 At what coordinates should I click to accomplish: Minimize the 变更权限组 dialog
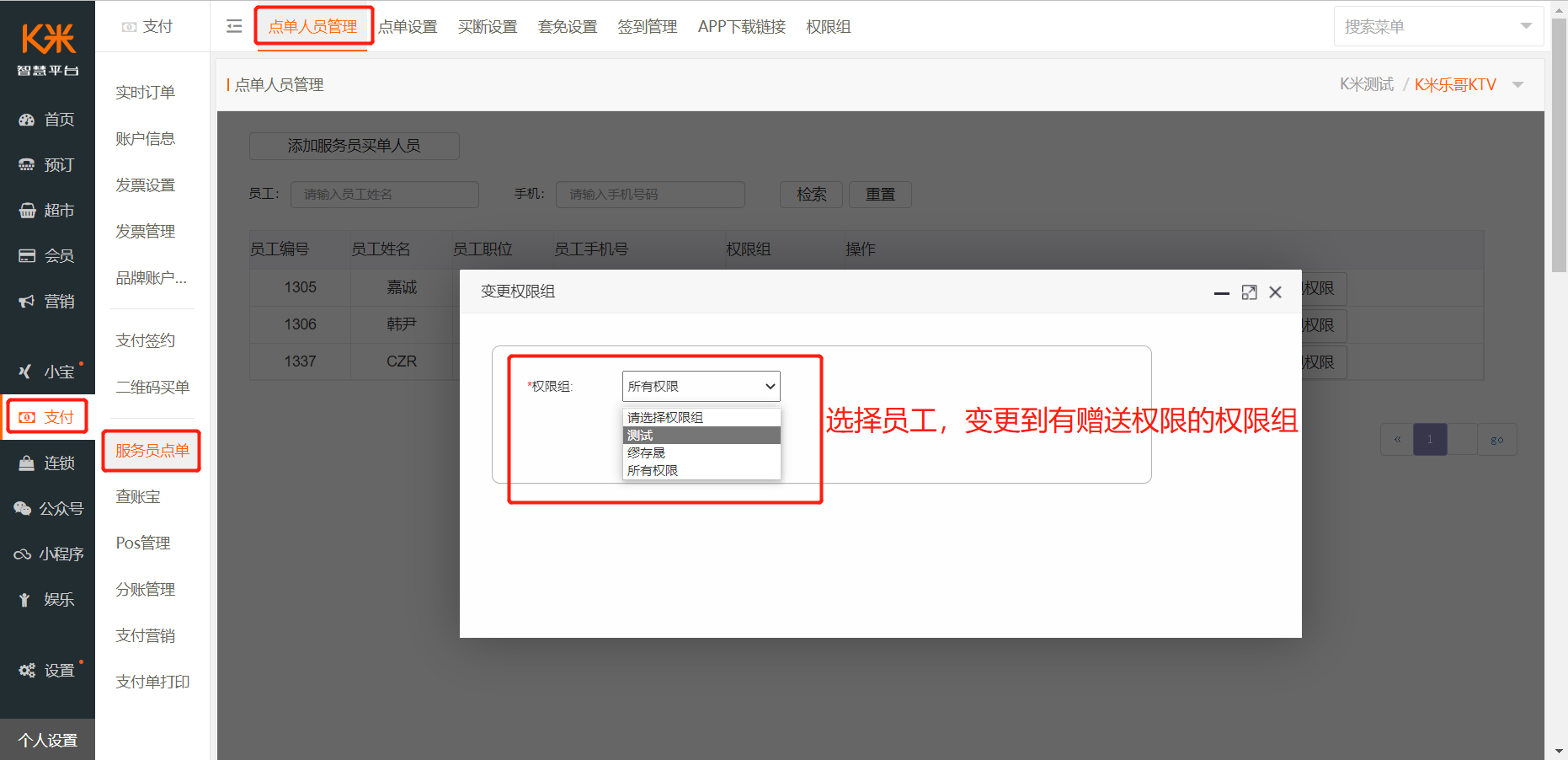(1221, 292)
